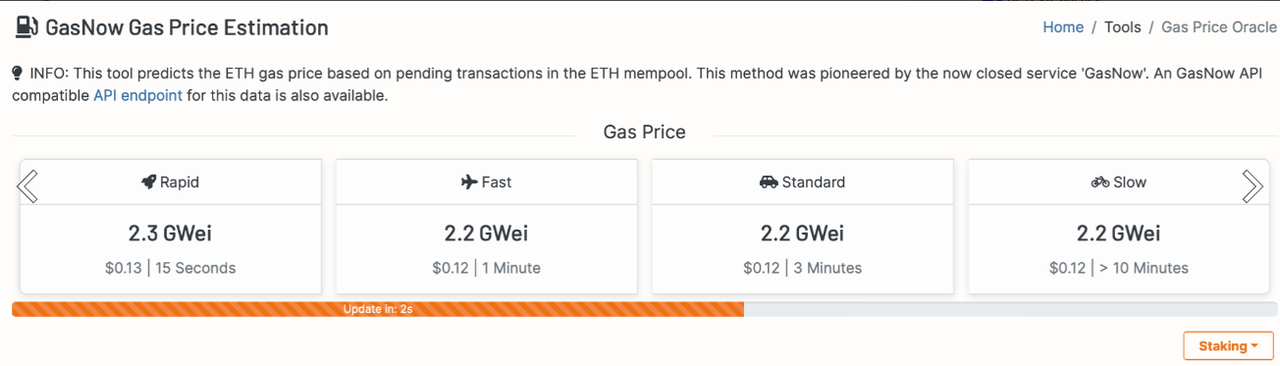Open the Staking dropdown
Image resolution: width=1280 pixels, height=366 pixels.
1228,346
